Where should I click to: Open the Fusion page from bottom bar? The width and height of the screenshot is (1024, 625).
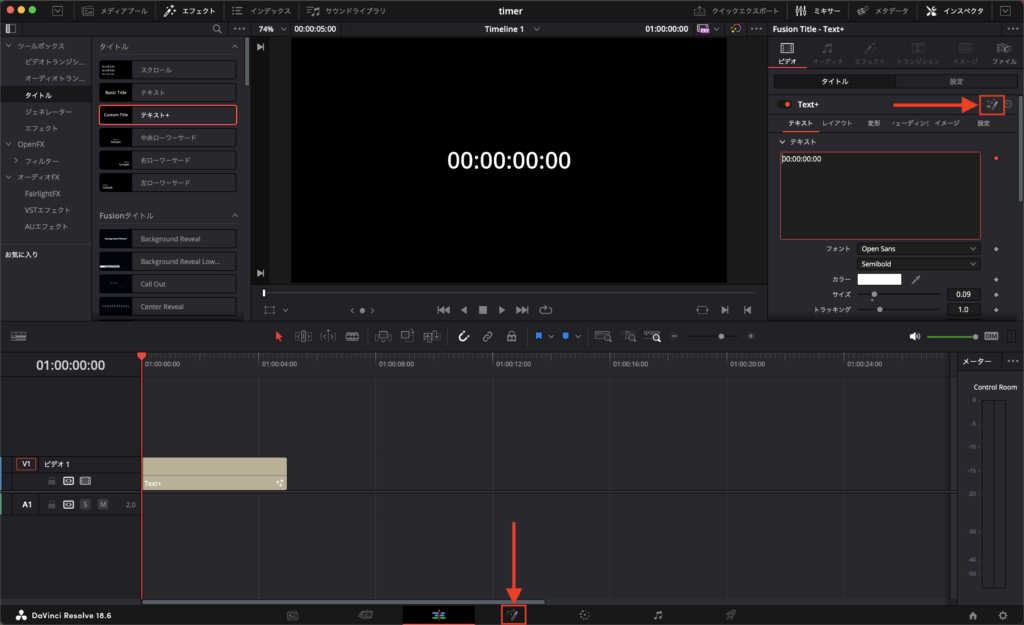point(514,614)
